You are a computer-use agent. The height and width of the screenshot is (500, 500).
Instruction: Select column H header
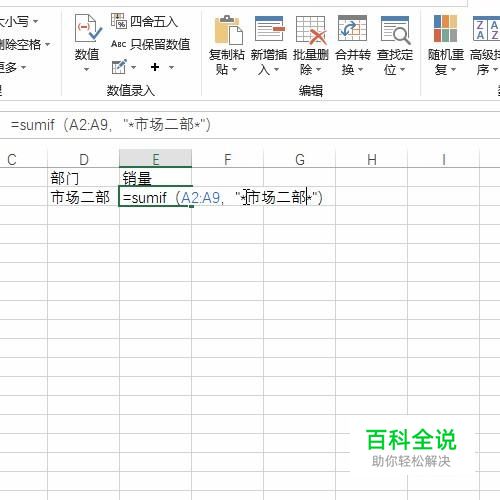click(x=372, y=159)
